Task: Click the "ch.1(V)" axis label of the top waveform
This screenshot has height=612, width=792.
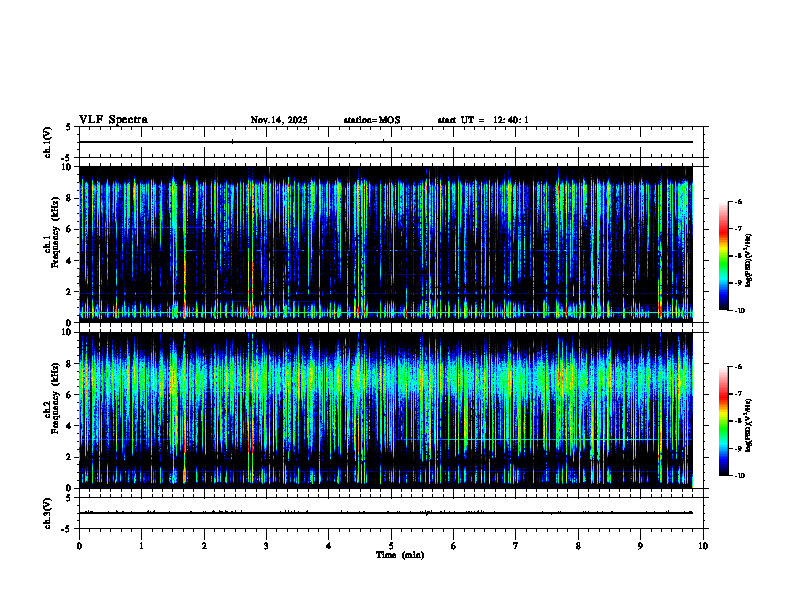Action: click(x=47, y=142)
